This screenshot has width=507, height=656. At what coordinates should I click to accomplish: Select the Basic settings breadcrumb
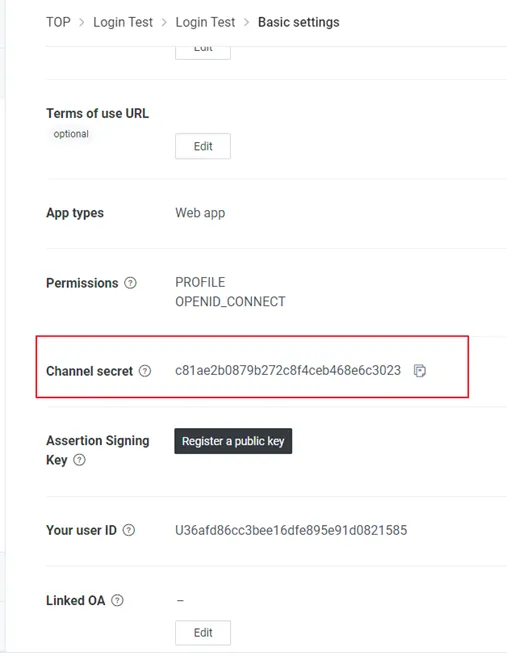point(299,22)
